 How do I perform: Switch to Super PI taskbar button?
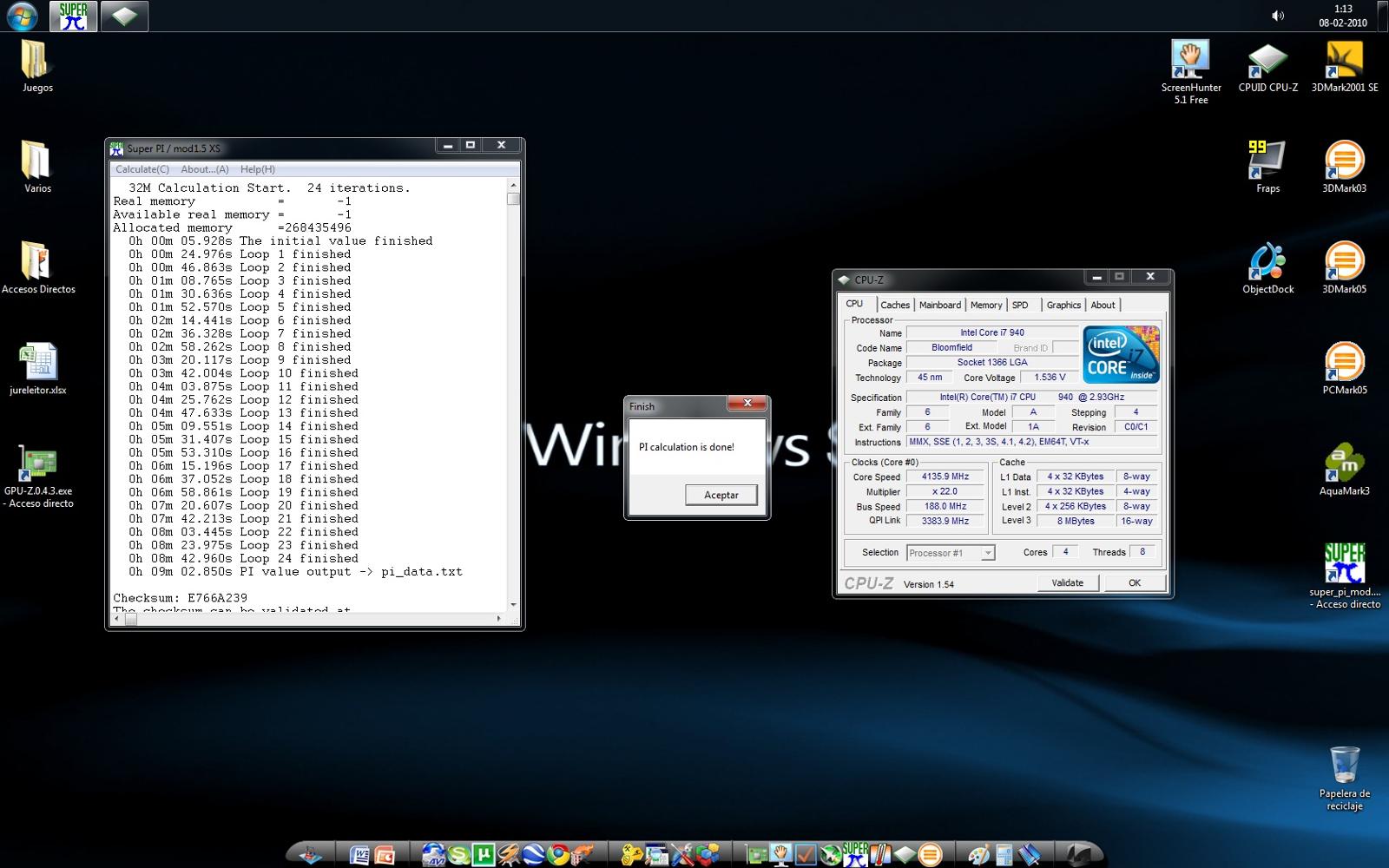click(x=73, y=16)
